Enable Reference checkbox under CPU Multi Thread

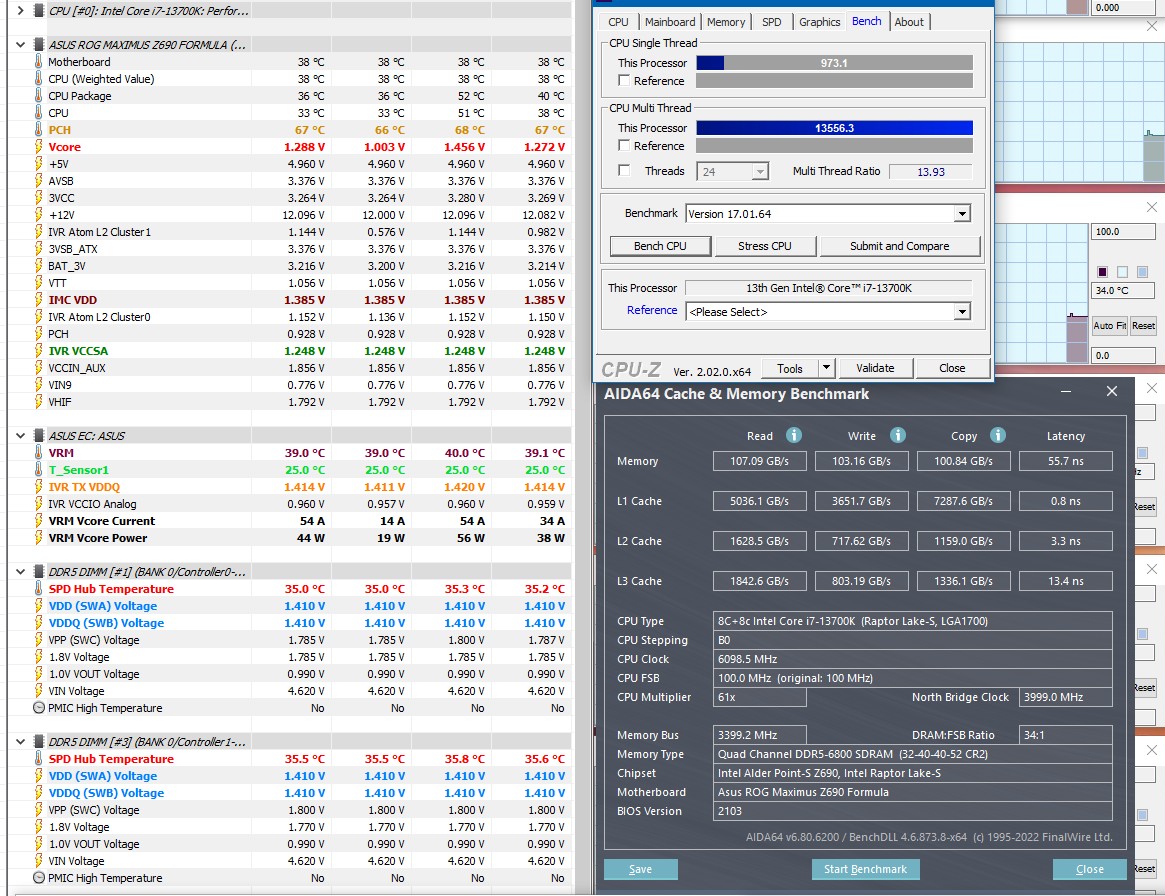click(624, 146)
